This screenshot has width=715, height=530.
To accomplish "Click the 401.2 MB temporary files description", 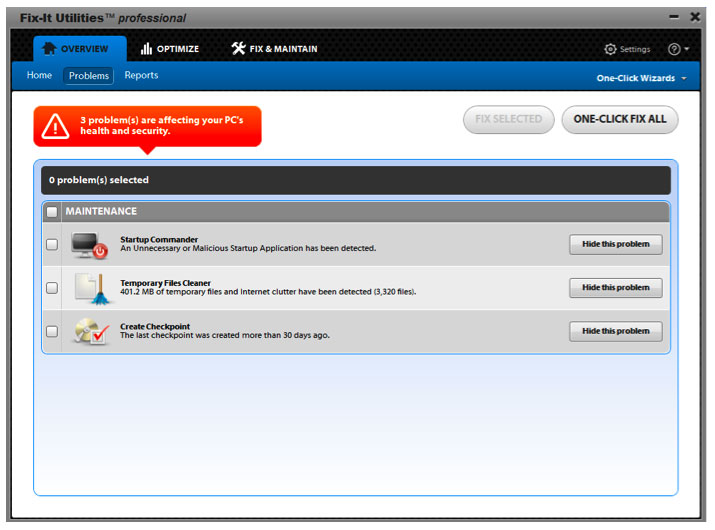I will click(268, 292).
